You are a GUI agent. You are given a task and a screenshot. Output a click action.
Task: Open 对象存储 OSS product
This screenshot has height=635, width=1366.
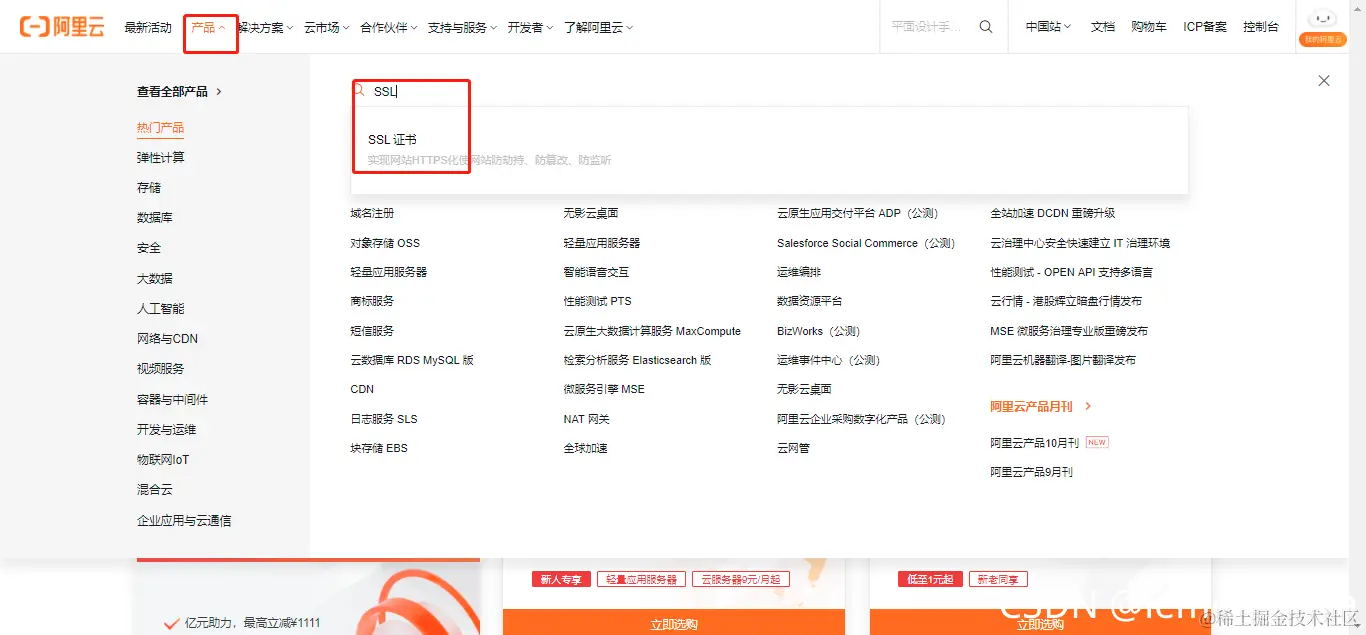385,243
